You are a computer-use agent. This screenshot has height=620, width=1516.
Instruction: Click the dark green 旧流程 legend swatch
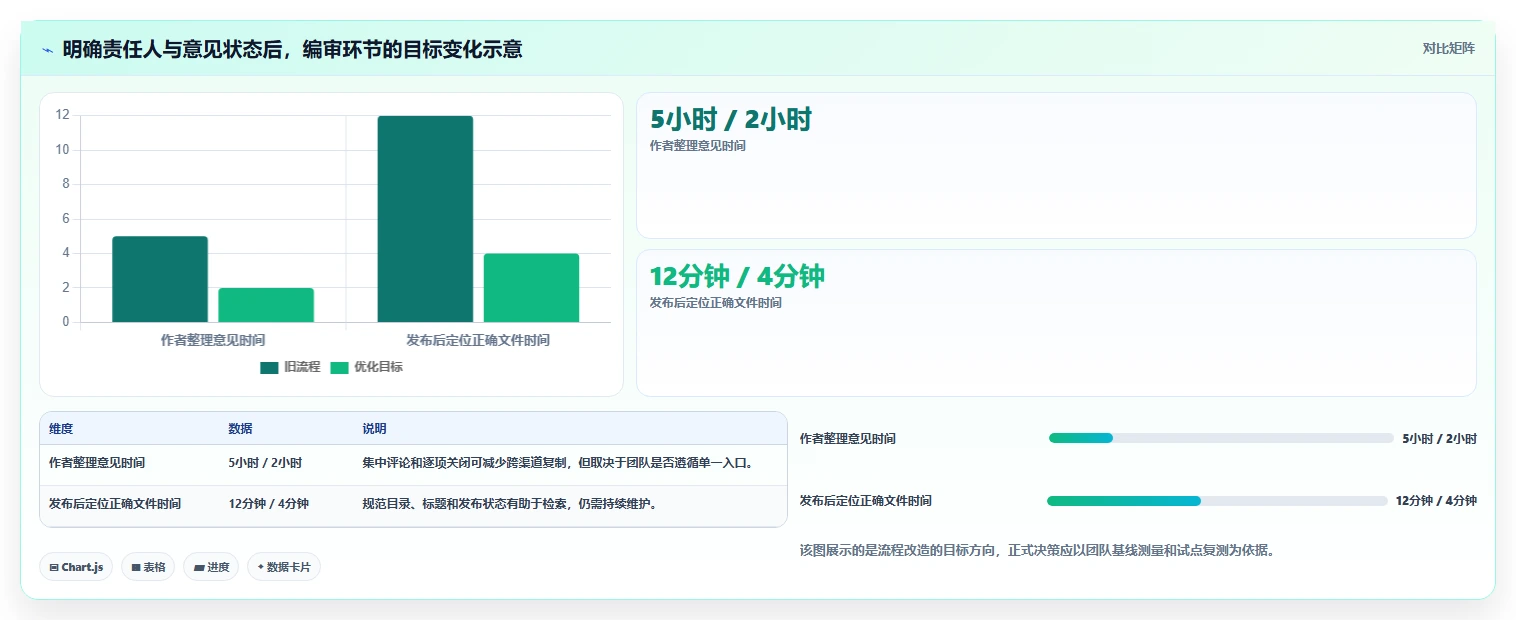[x=269, y=367]
